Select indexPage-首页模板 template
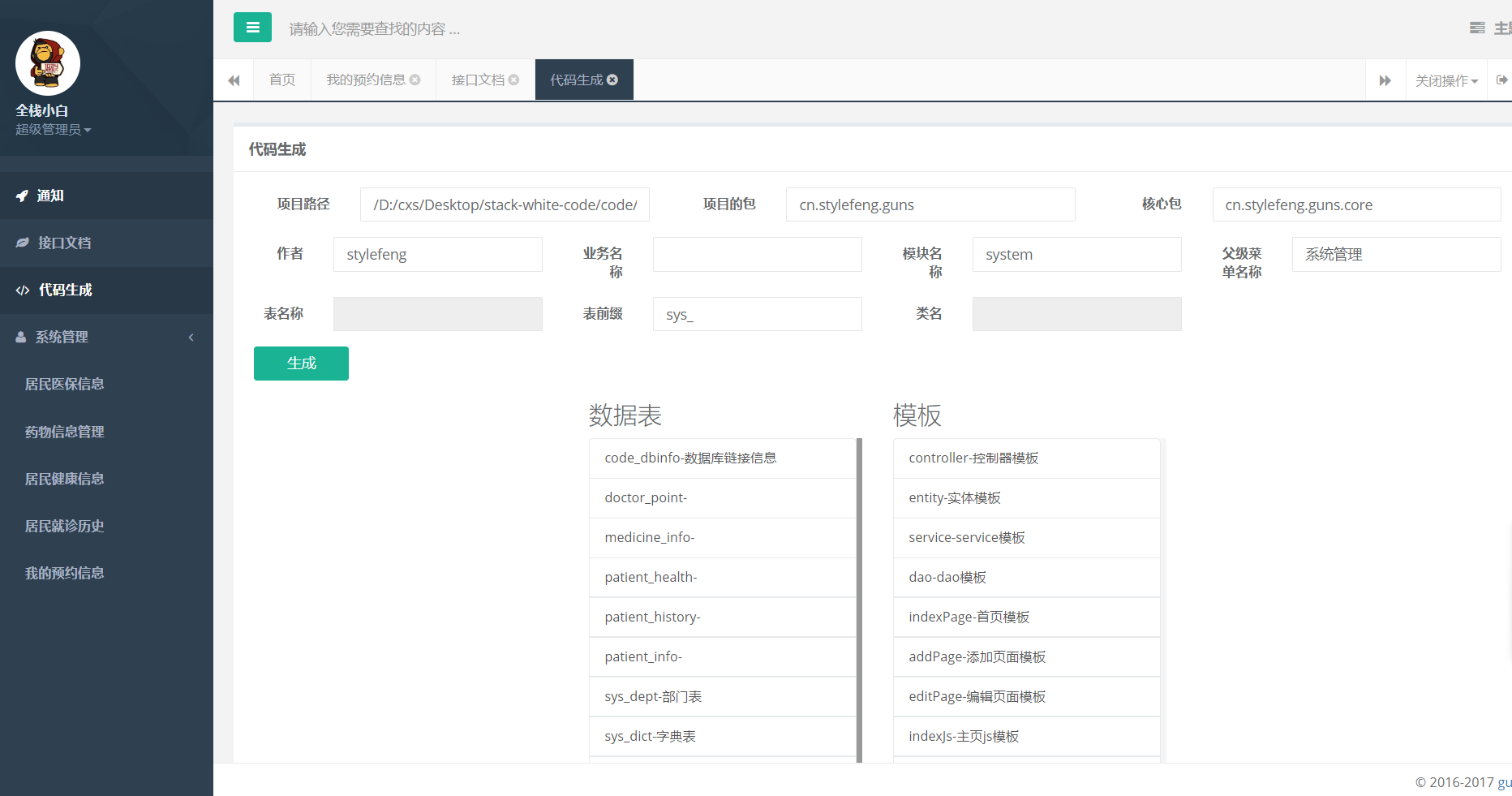This screenshot has height=796, width=1512. click(x=1026, y=617)
